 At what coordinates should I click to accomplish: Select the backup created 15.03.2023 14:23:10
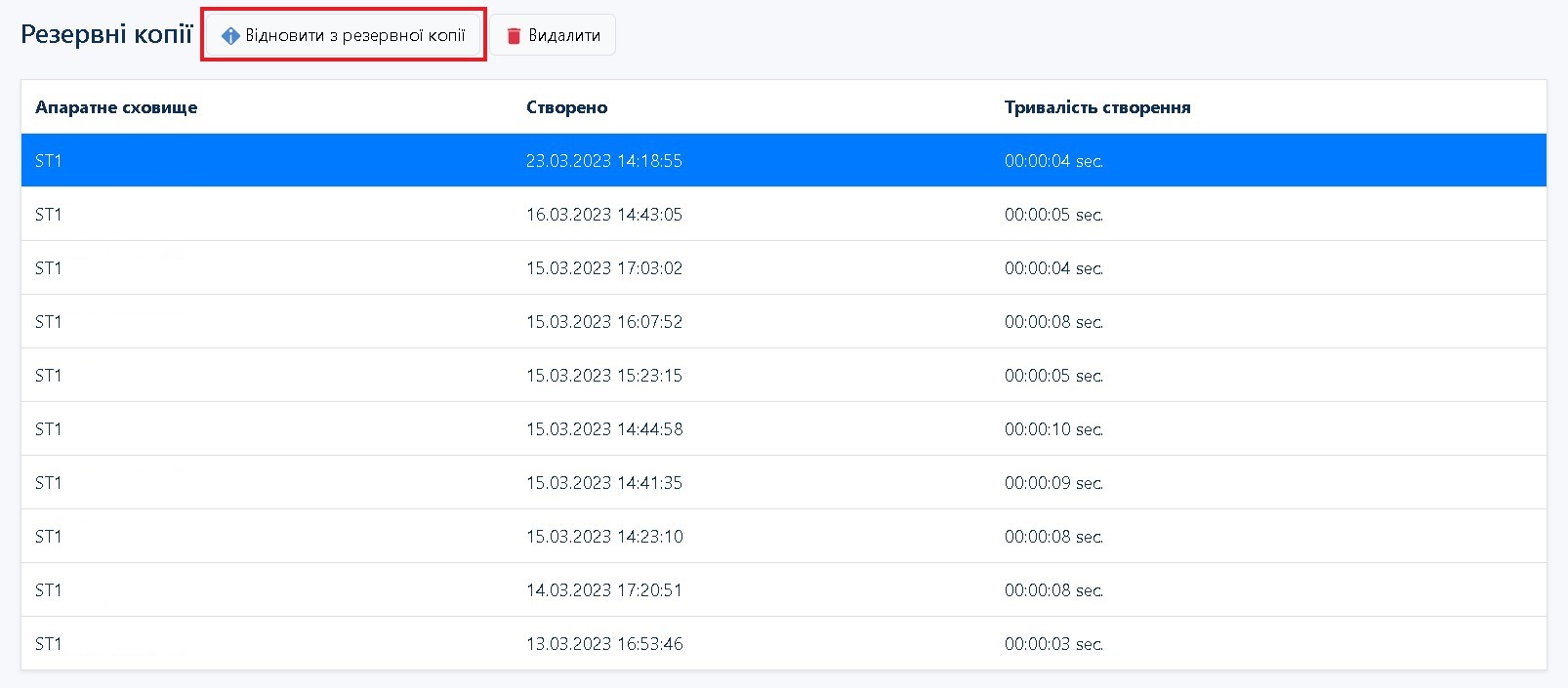[x=603, y=537]
